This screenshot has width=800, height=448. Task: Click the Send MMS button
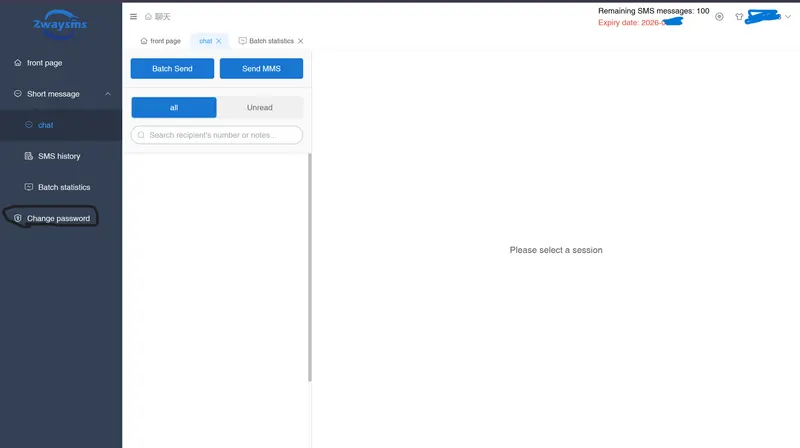tap(261, 68)
